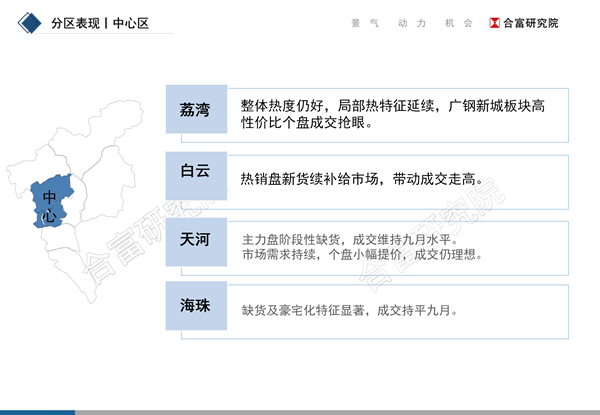The width and height of the screenshot is (600, 415).
Task: Click the red 合富研究院 logo icon
Action: tap(494, 23)
